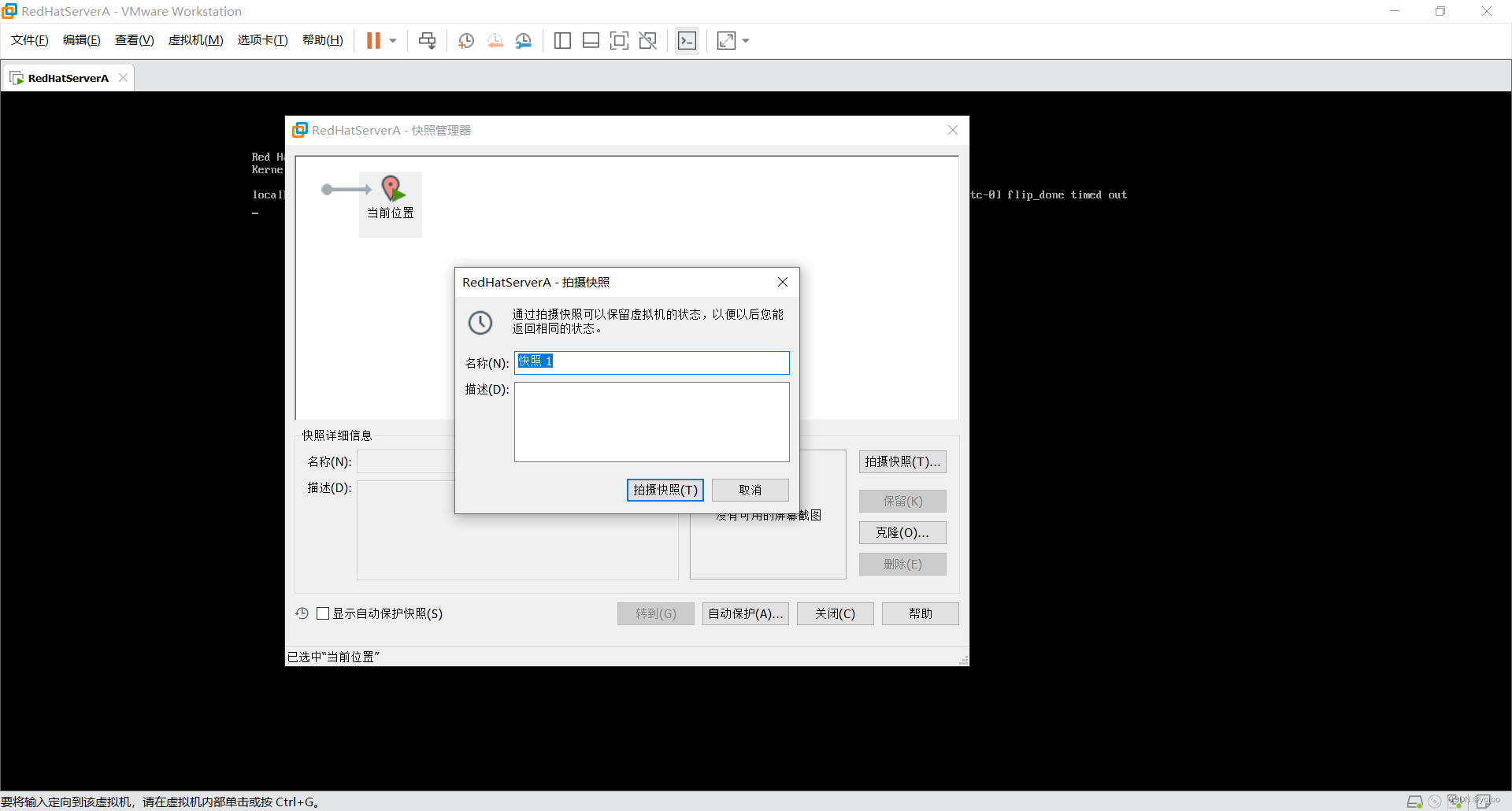Open the 文件(F) menu
The height and width of the screenshot is (811, 1512).
[30, 40]
